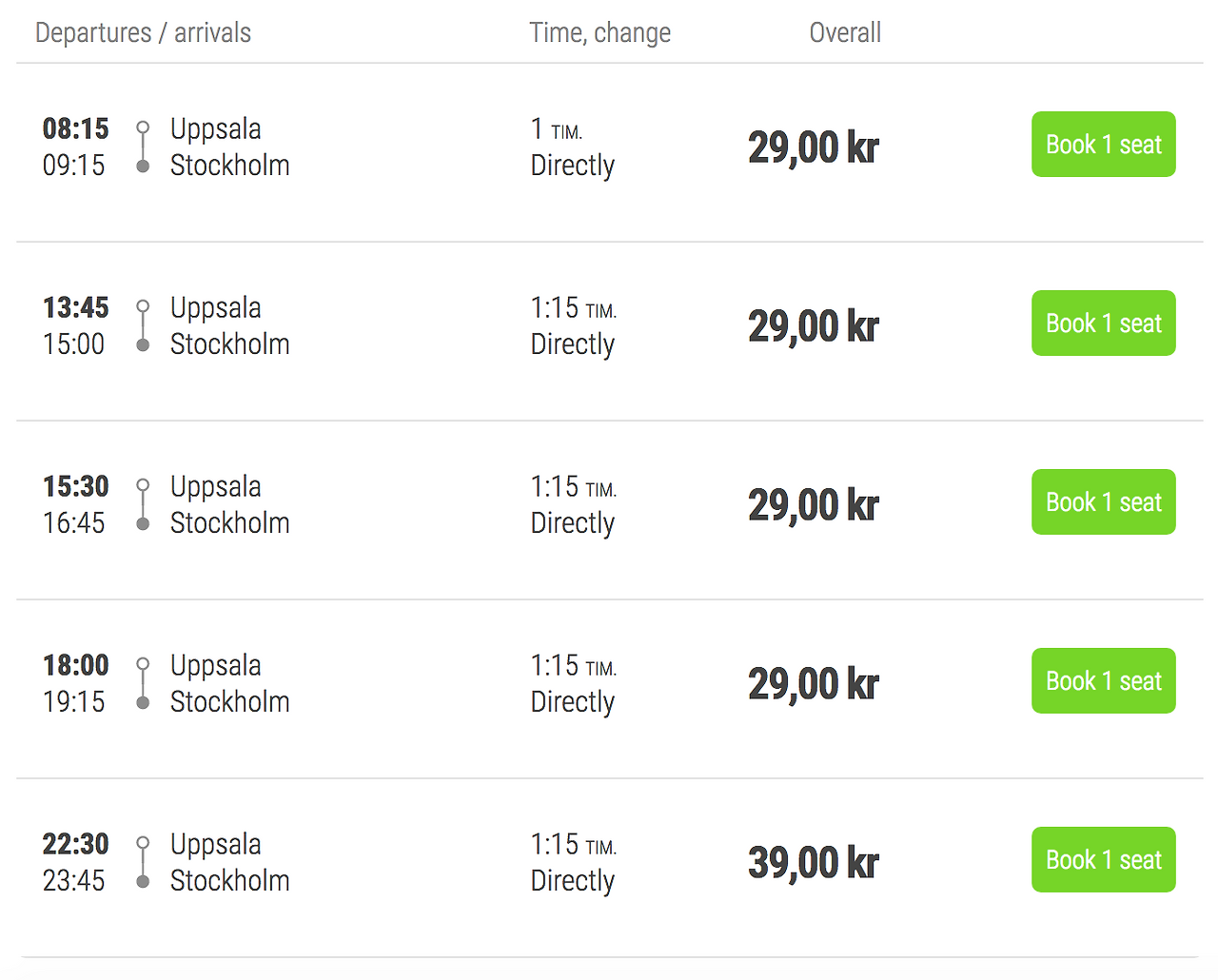The width and height of the screenshot is (1218, 980).
Task: Book 1 seat on the 13:45 departure
Action: click(x=1103, y=323)
